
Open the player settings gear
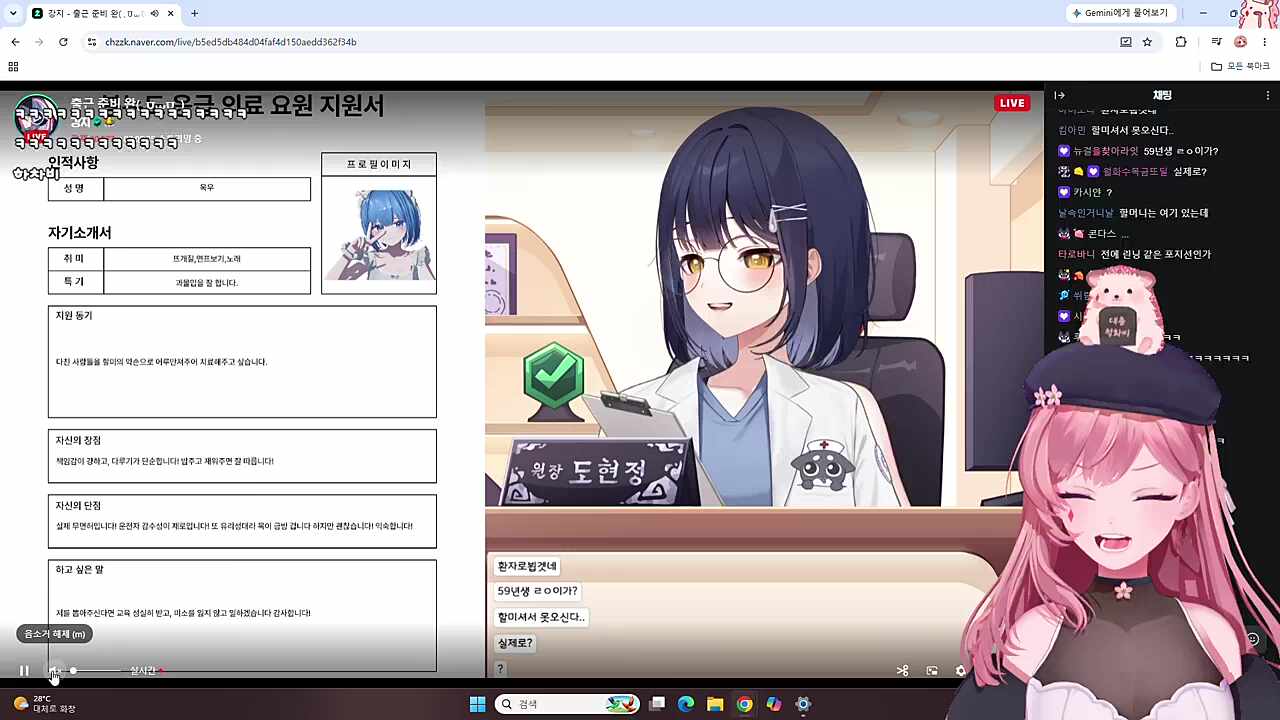click(961, 671)
